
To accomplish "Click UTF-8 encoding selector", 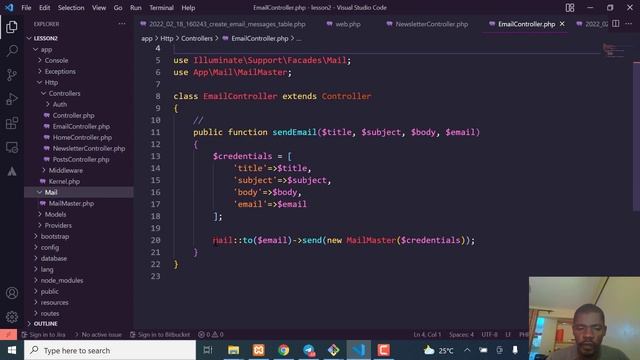I will (489, 334).
